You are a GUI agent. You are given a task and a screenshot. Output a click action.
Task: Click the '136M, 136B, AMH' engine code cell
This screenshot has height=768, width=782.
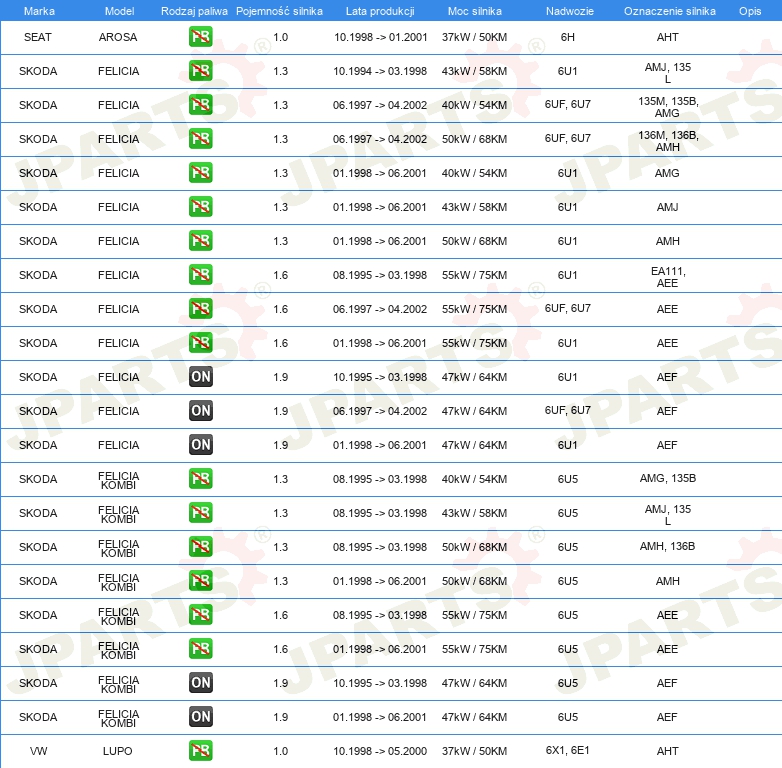668,141
